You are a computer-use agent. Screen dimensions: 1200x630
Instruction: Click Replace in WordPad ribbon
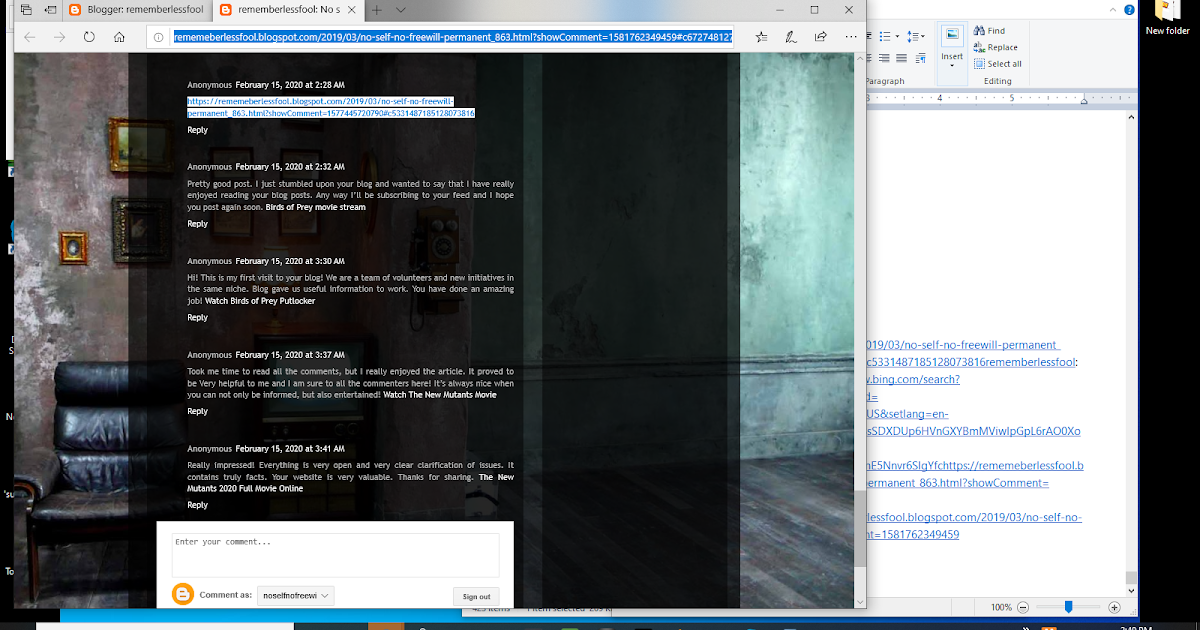click(995, 47)
